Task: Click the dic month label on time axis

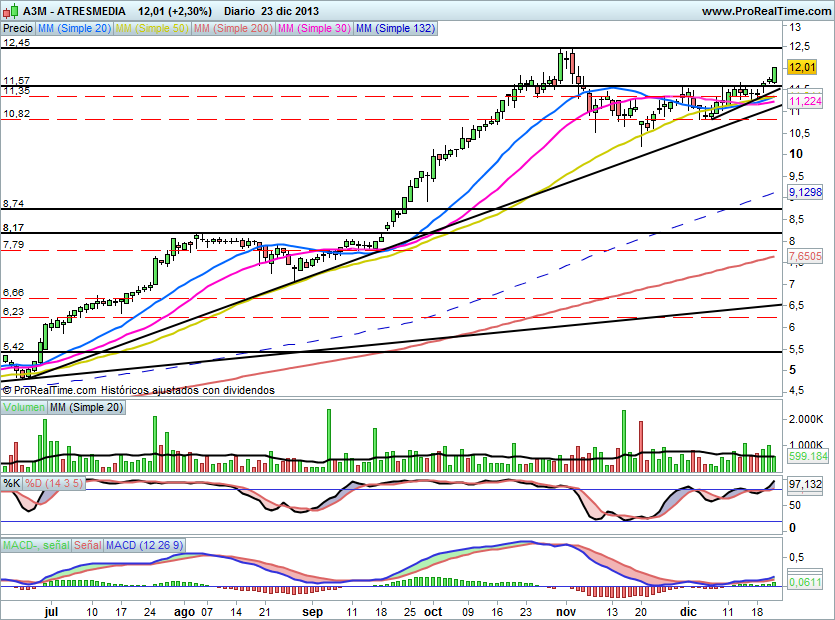Action: 688,611
